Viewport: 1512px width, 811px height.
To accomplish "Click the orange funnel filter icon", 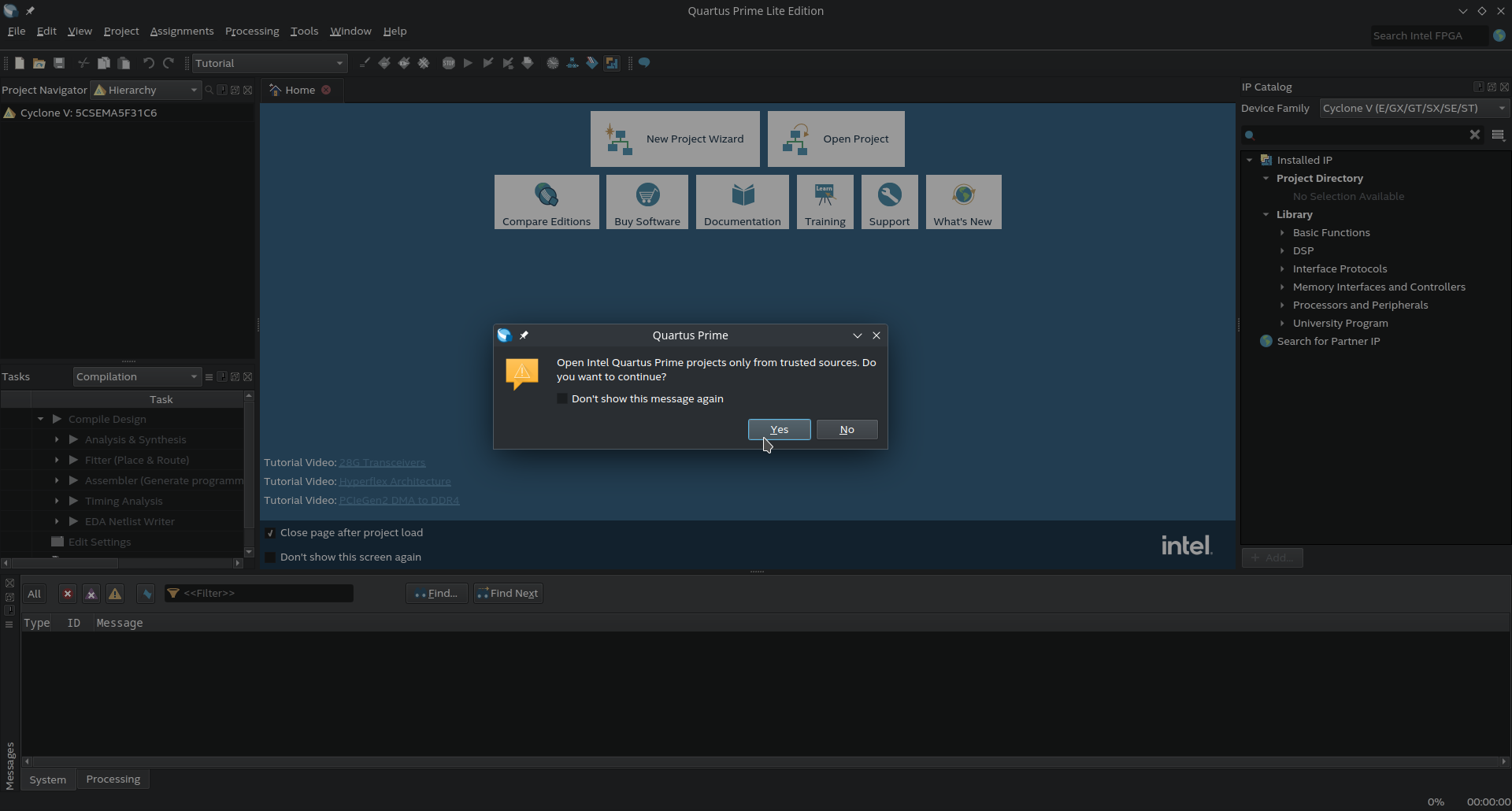I will [x=173, y=593].
